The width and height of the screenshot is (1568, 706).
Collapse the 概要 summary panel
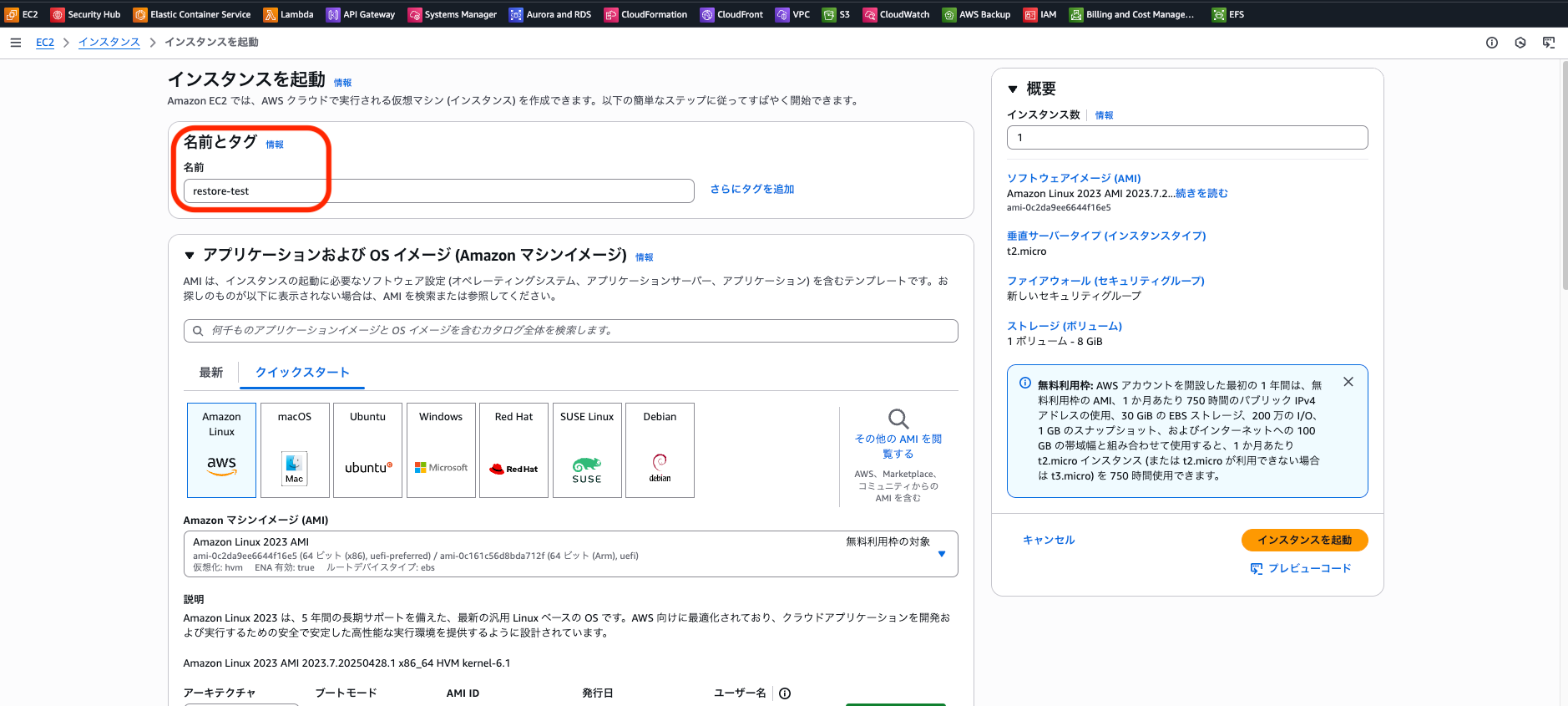click(x=1013, y=89)
